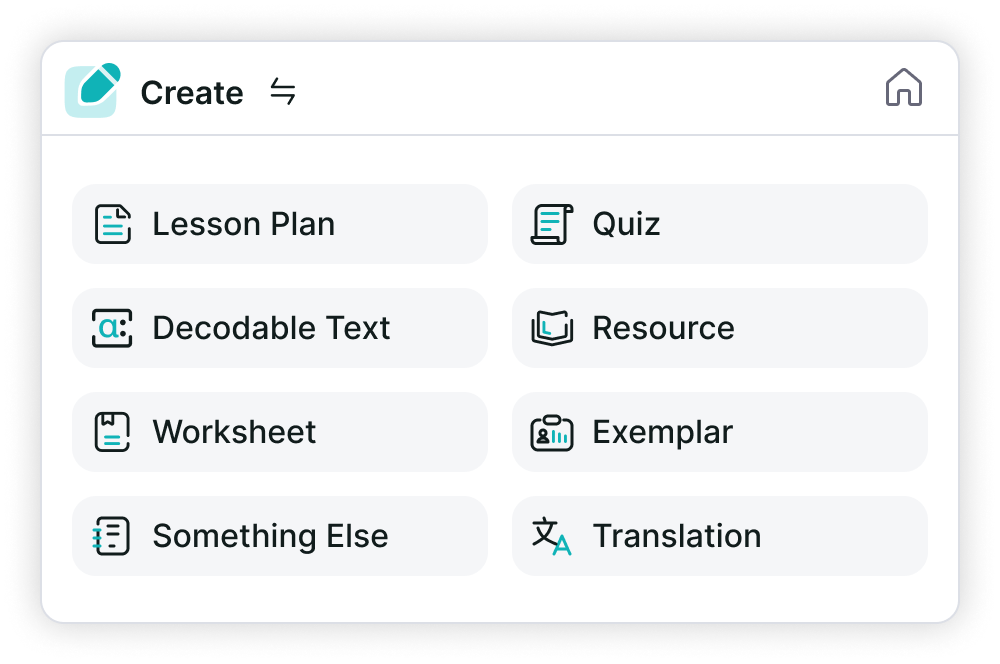Select the Worksheet text label
The width and height of the screenshot is (1000, 664).
click(x=234, y=432)
